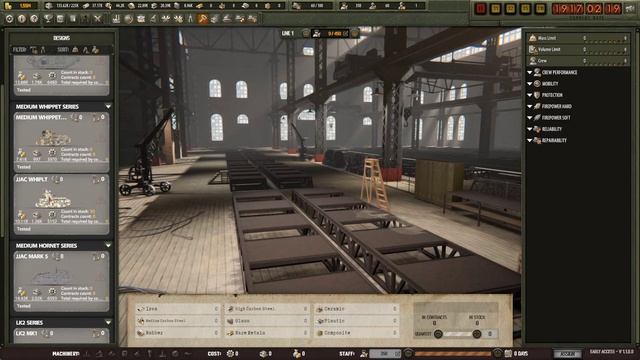This screenshot has width=640, height=360.
Task: Set game speed with first yellow button
Action: click(496, 9)
